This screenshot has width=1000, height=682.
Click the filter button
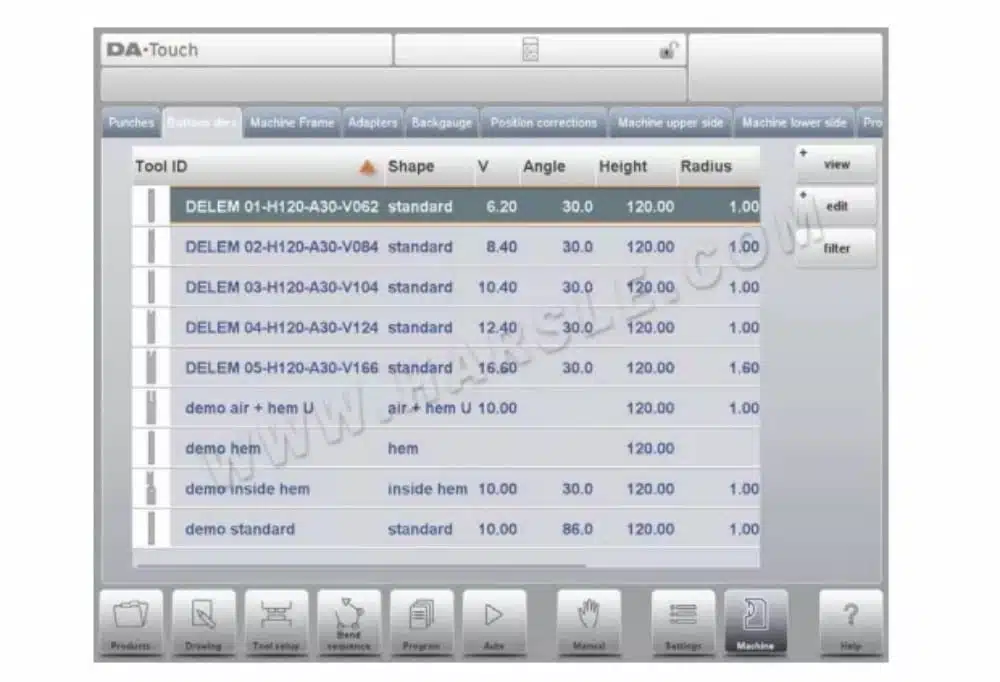(x=836, y=248)
